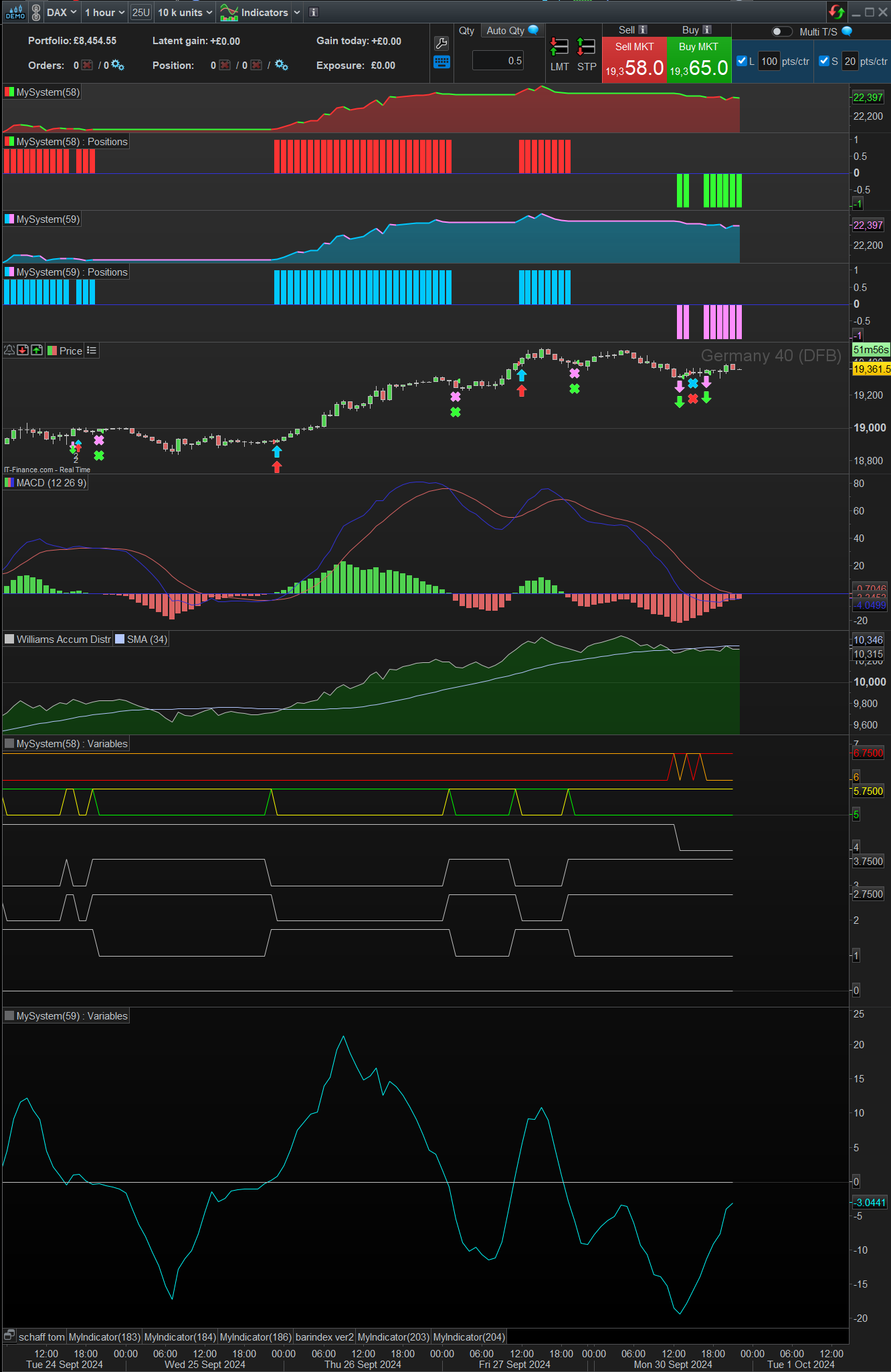891x1372 pixels.
Task: Click the MySystem(59) : Positions label
Action: pyautogui.click(x=72, y=272)
